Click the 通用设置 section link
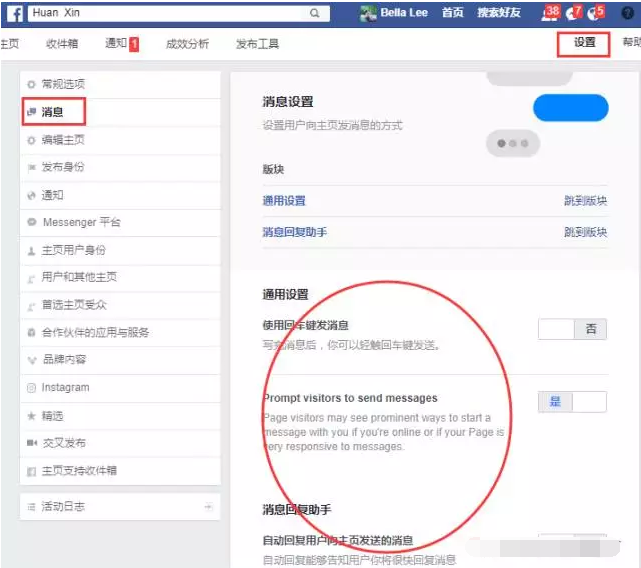This screenshot has height=568, width=641. coord(284,201)
